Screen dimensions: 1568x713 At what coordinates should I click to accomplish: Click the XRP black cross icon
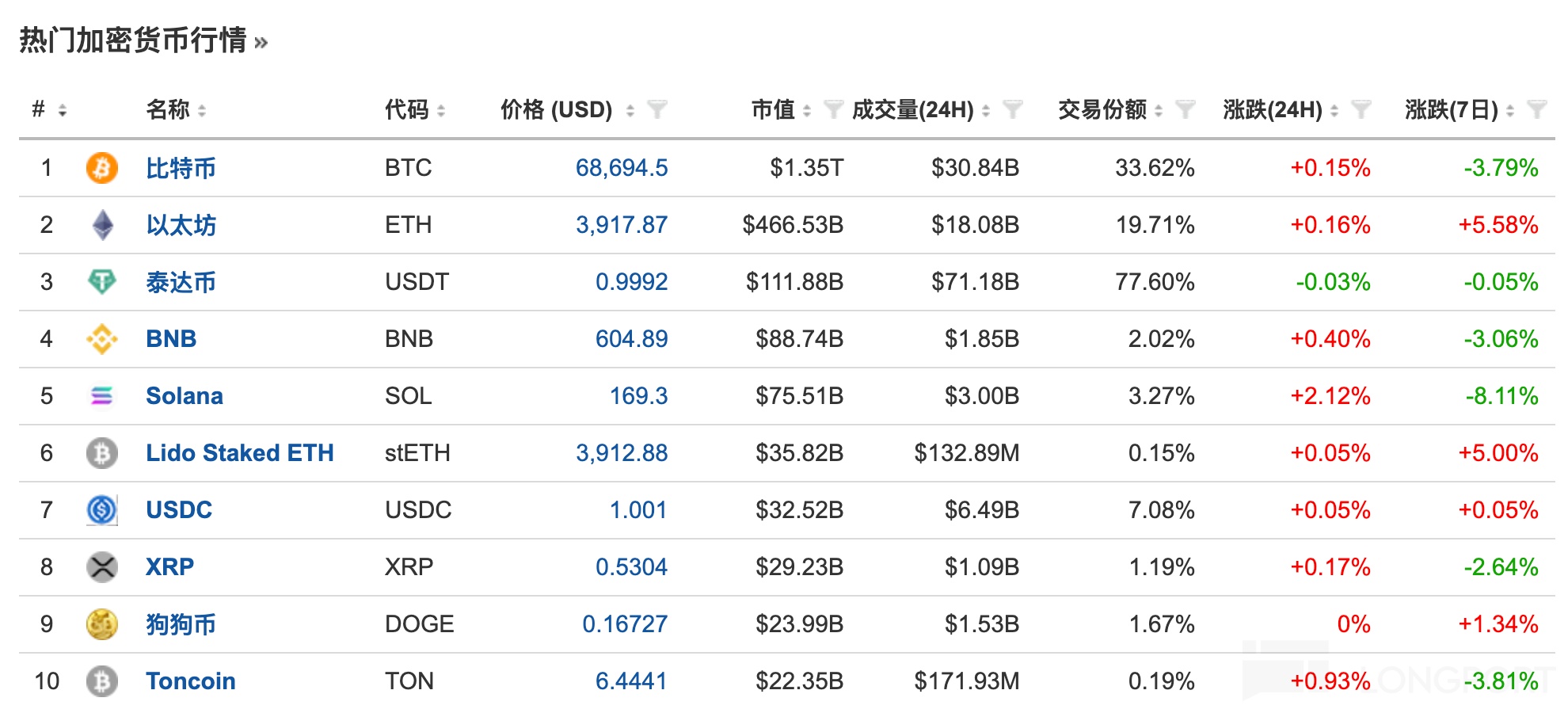pos(101,567)
